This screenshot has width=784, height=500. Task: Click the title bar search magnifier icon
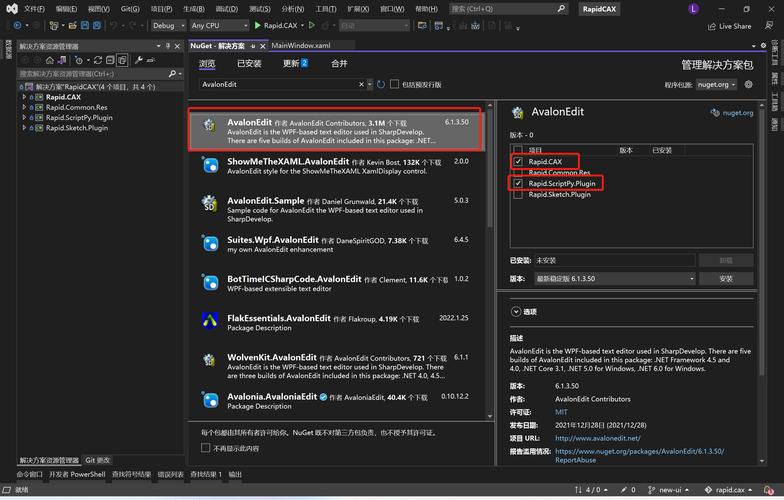[x=561, y=8]
